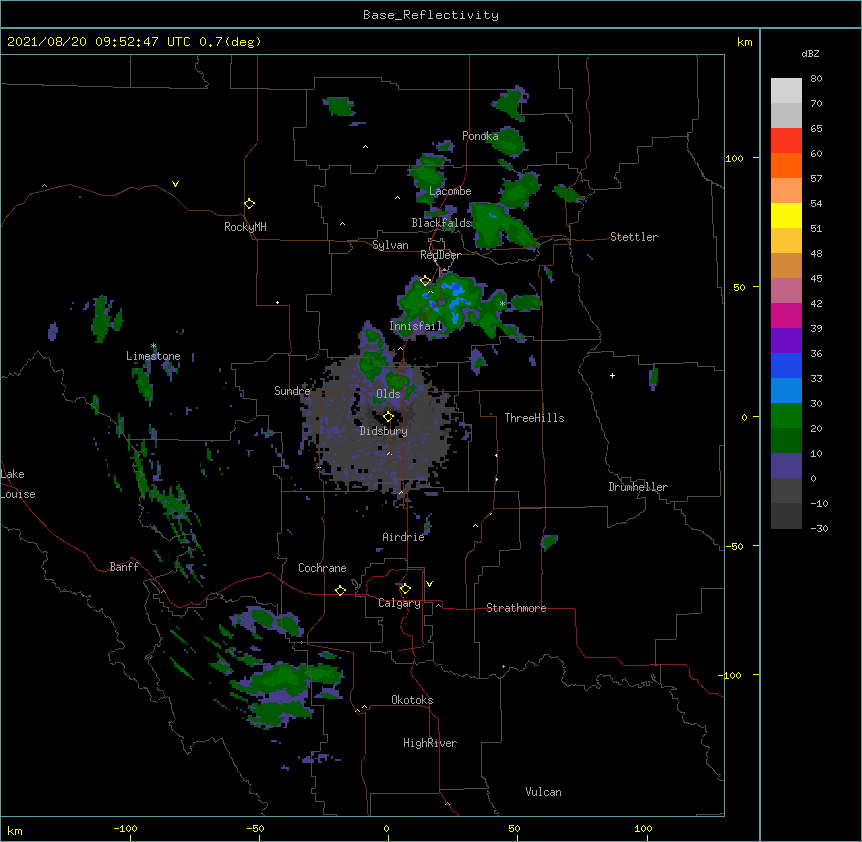Viewport: 862px width, 842px height.
Task: Click the Okotoks city label
Action: tap(412, 700)
